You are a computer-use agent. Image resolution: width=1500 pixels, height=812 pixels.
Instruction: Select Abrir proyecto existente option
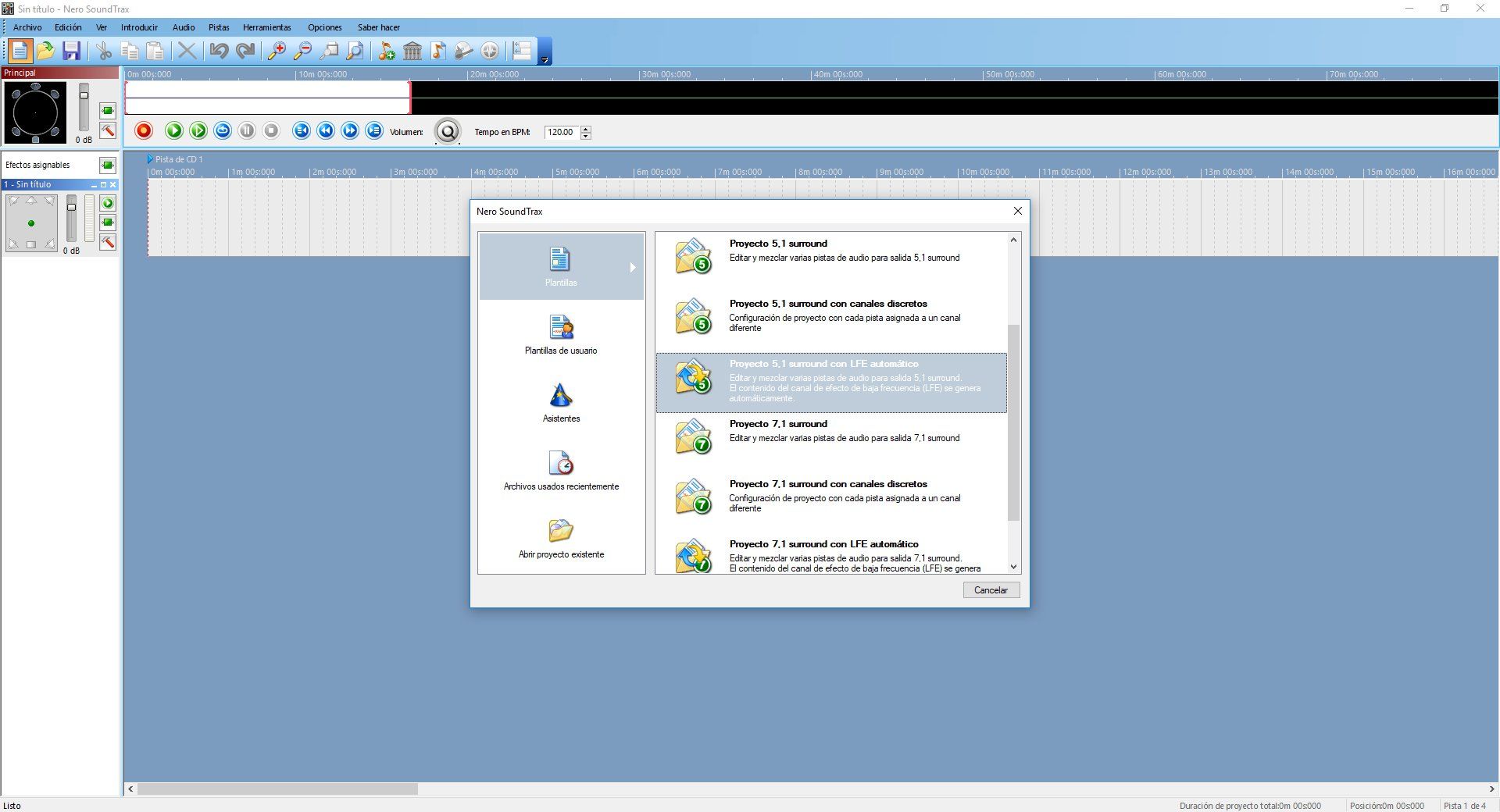click(562, 538)
